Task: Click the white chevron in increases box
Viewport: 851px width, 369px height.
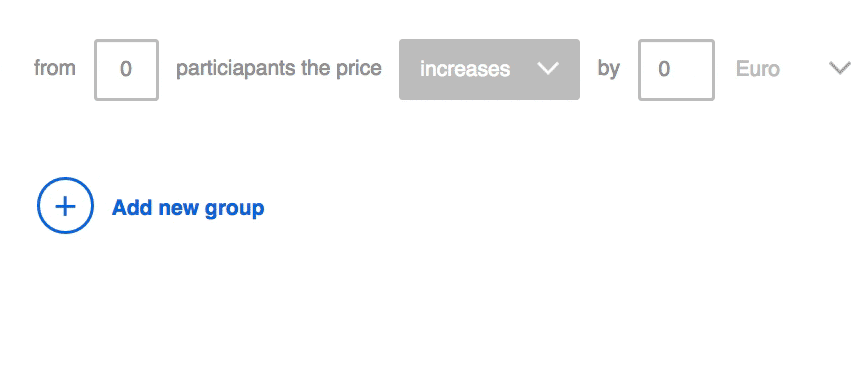Action: [547, 68]
